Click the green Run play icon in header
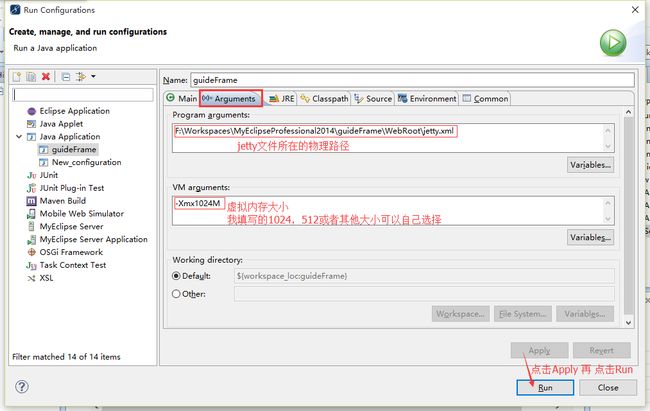This screenshot has width=650, height=411. (613, 43)
